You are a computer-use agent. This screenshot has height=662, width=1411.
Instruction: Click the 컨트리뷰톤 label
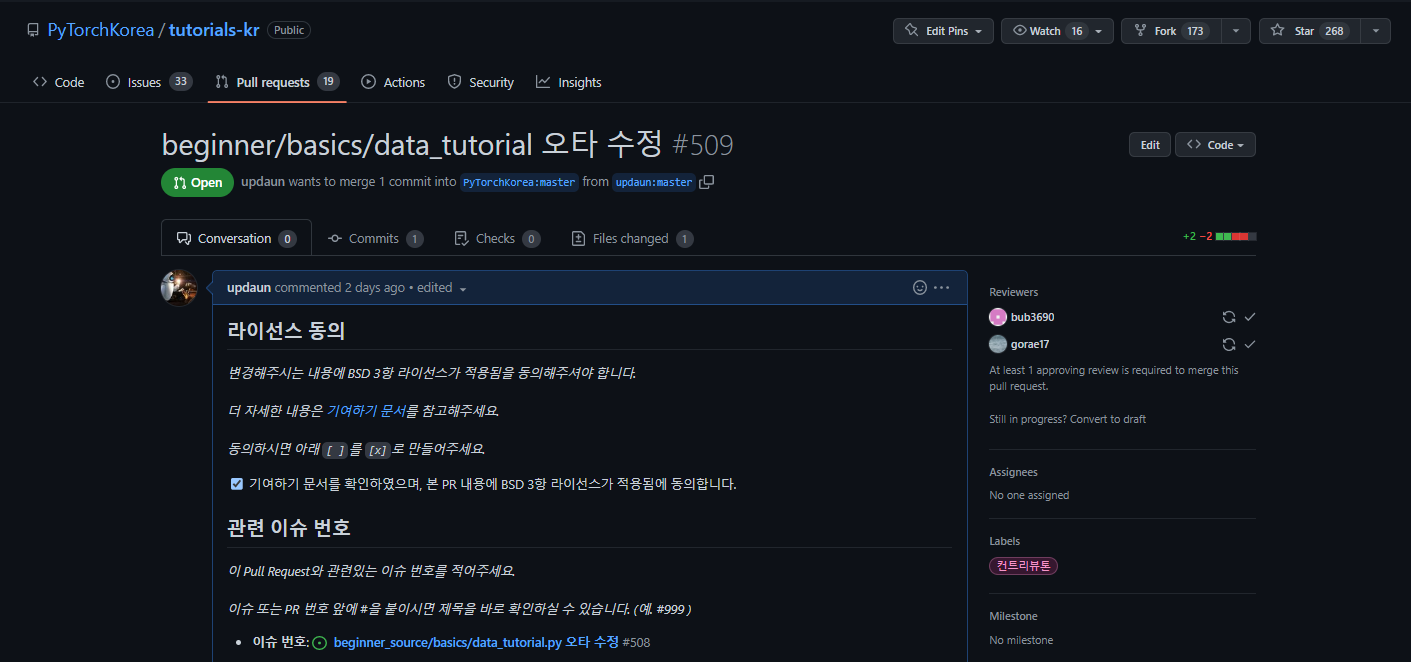(1024, 566)
